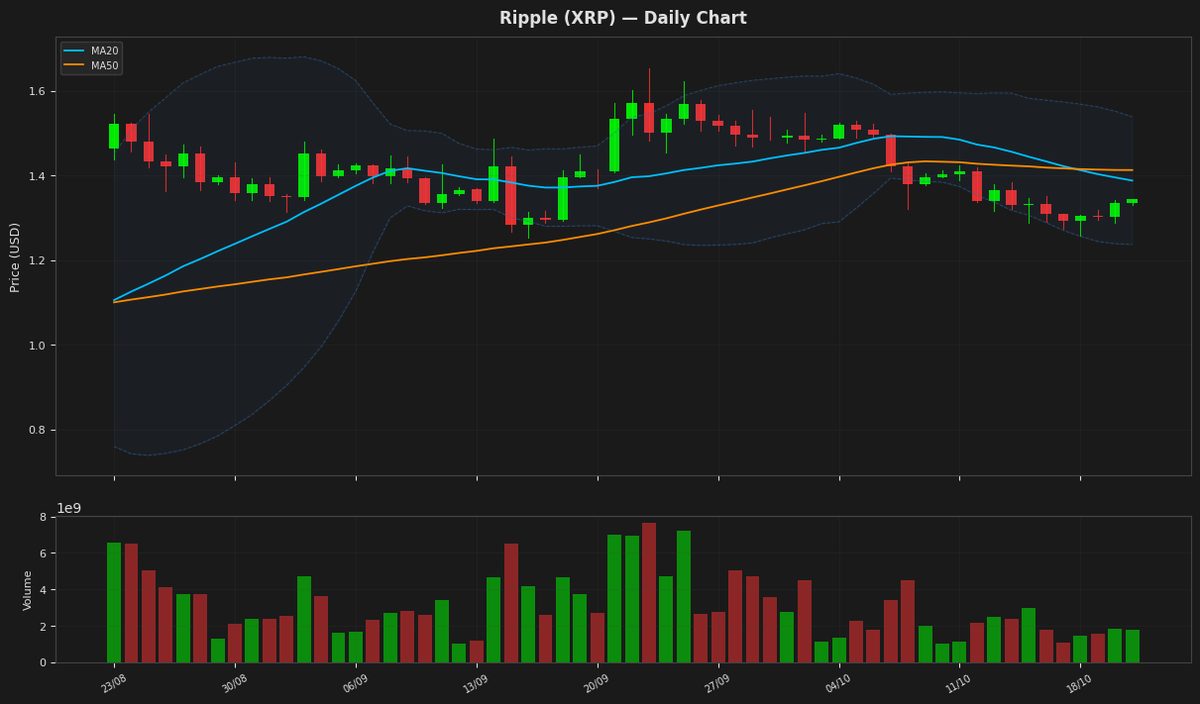
Task: Click the 13/09 date label
Action: [475, 683]
